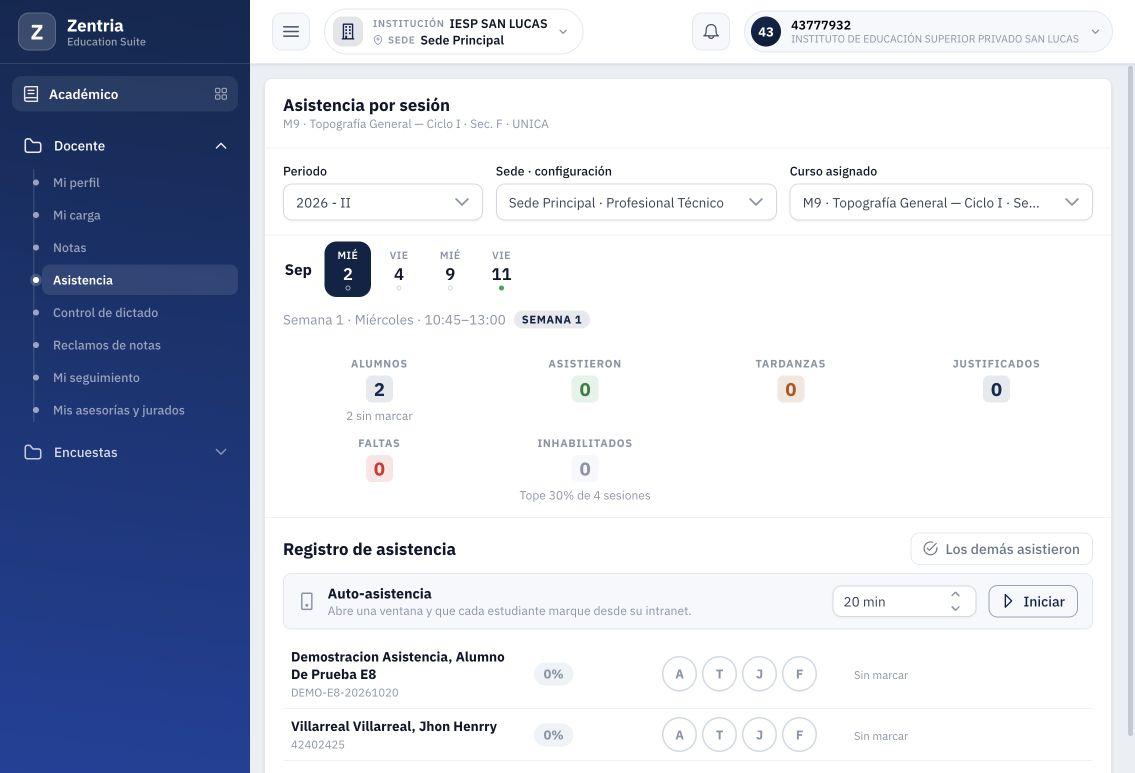
Task: Mark Villarreal Villarreal as A (asistió)
Action: click(679, 735)
